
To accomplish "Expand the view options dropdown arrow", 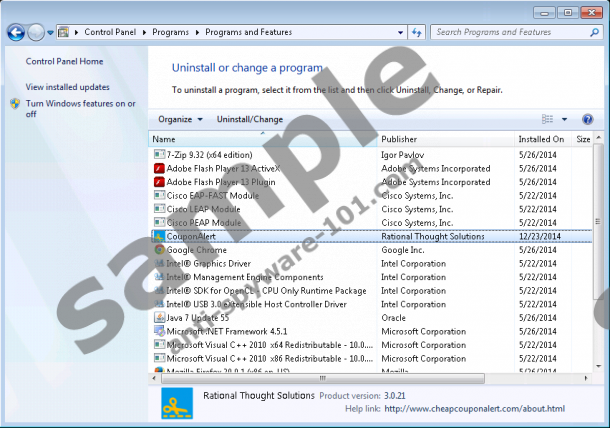I will coord(564,119).
